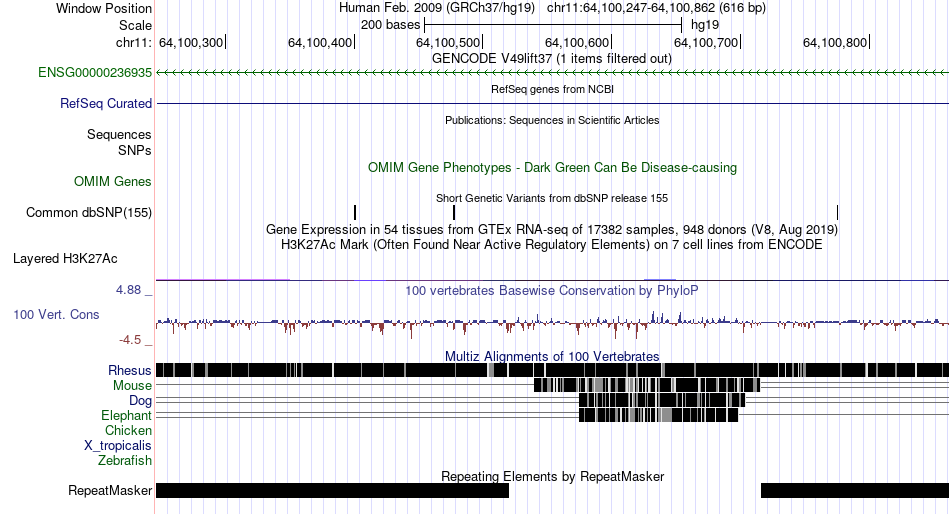Viewport: 950px width, 514px height.
Task: Click the 200 bases scale bar
Action: pos(553,25)
